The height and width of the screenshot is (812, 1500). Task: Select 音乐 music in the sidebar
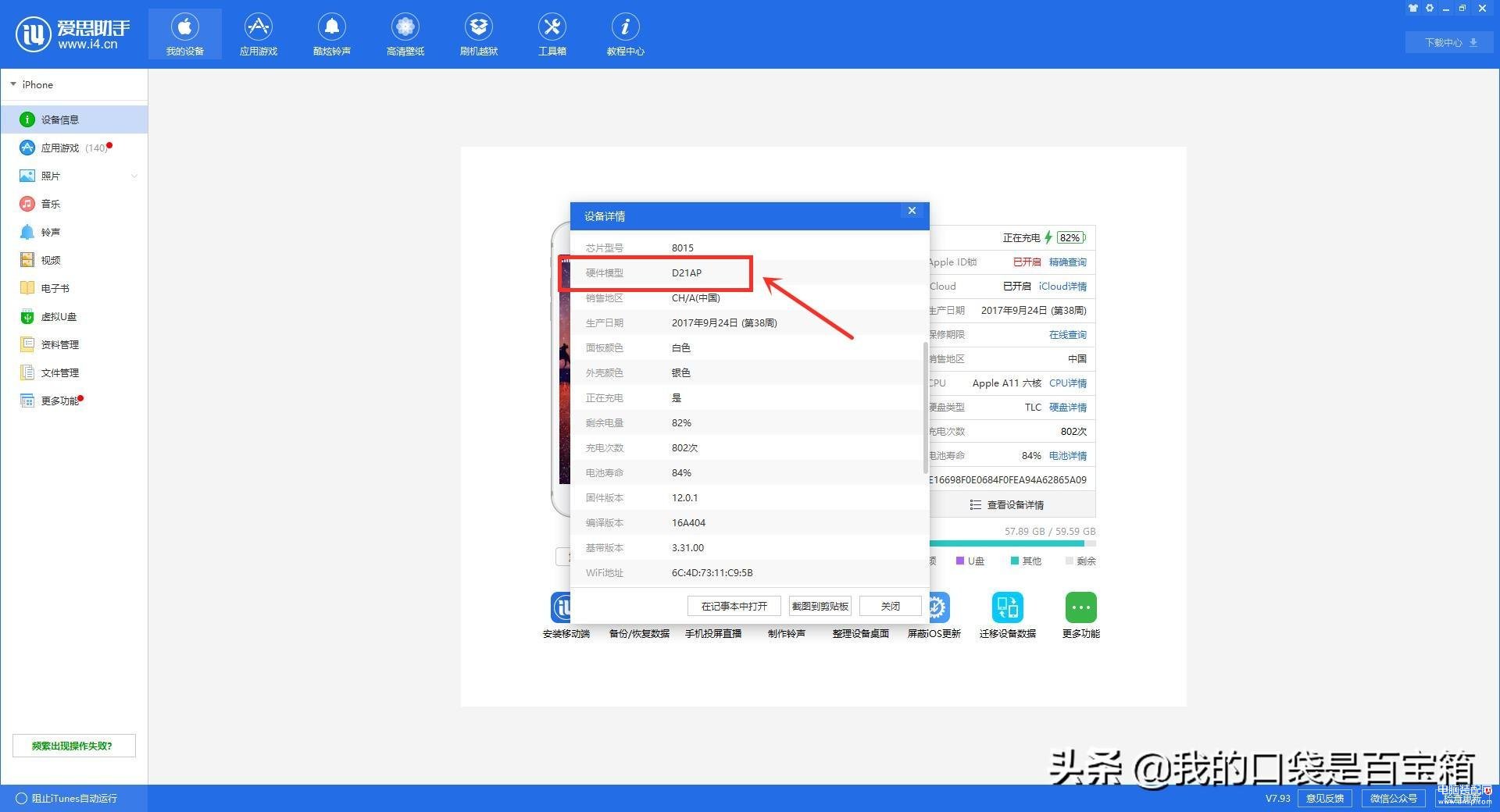tap(74, 204)
